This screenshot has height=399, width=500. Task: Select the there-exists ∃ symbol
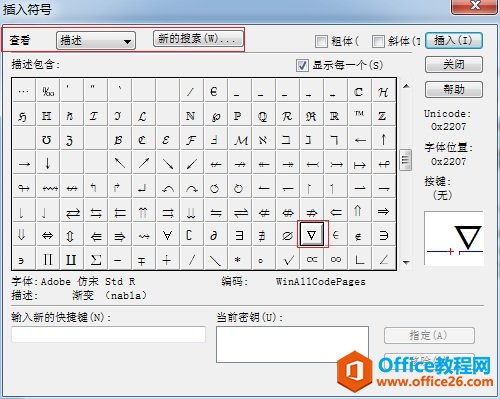pos(239,235)
